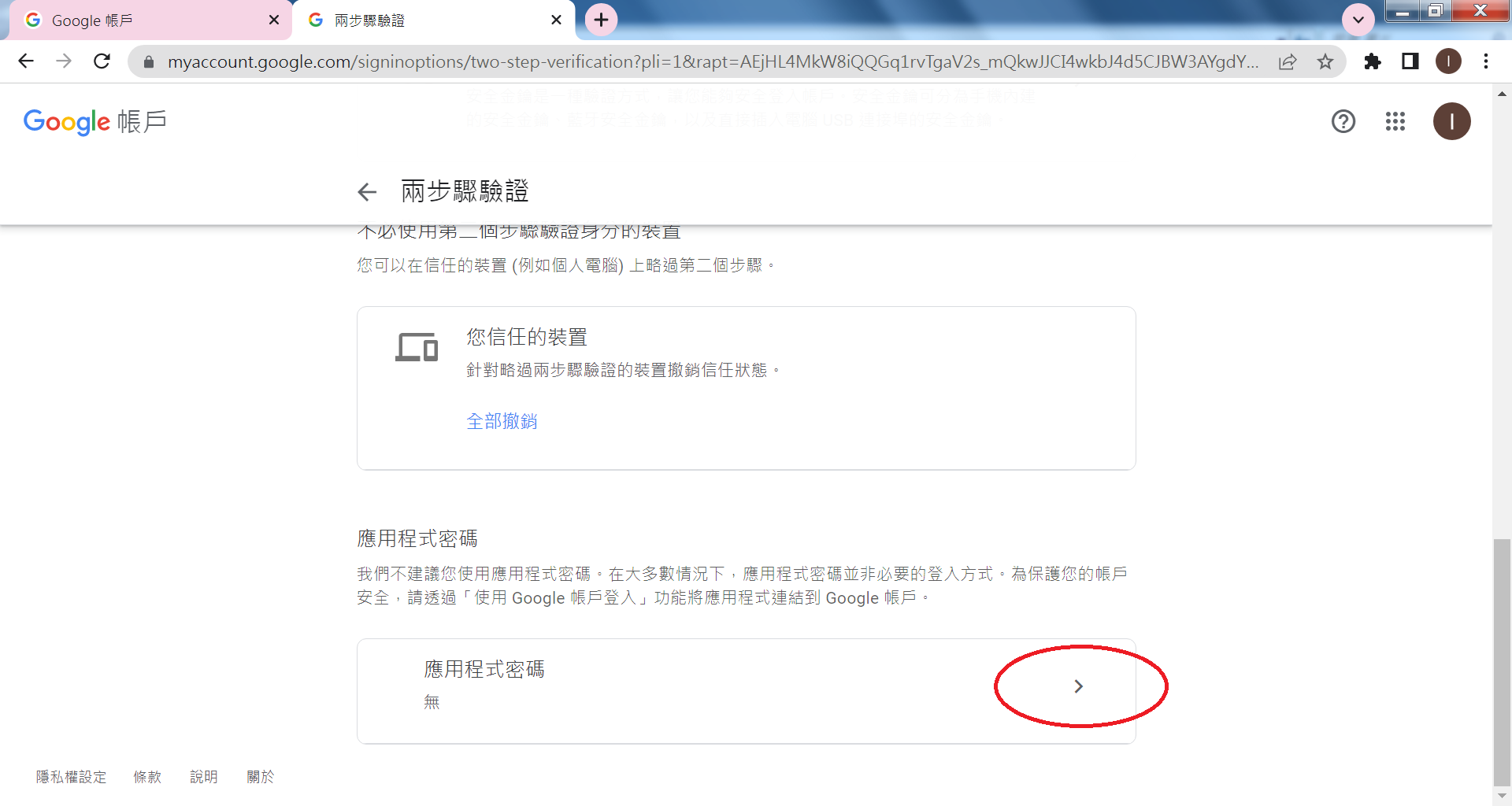Click the browser back arrow
This screenshot has width=1512, height=806.
[26, 61]
